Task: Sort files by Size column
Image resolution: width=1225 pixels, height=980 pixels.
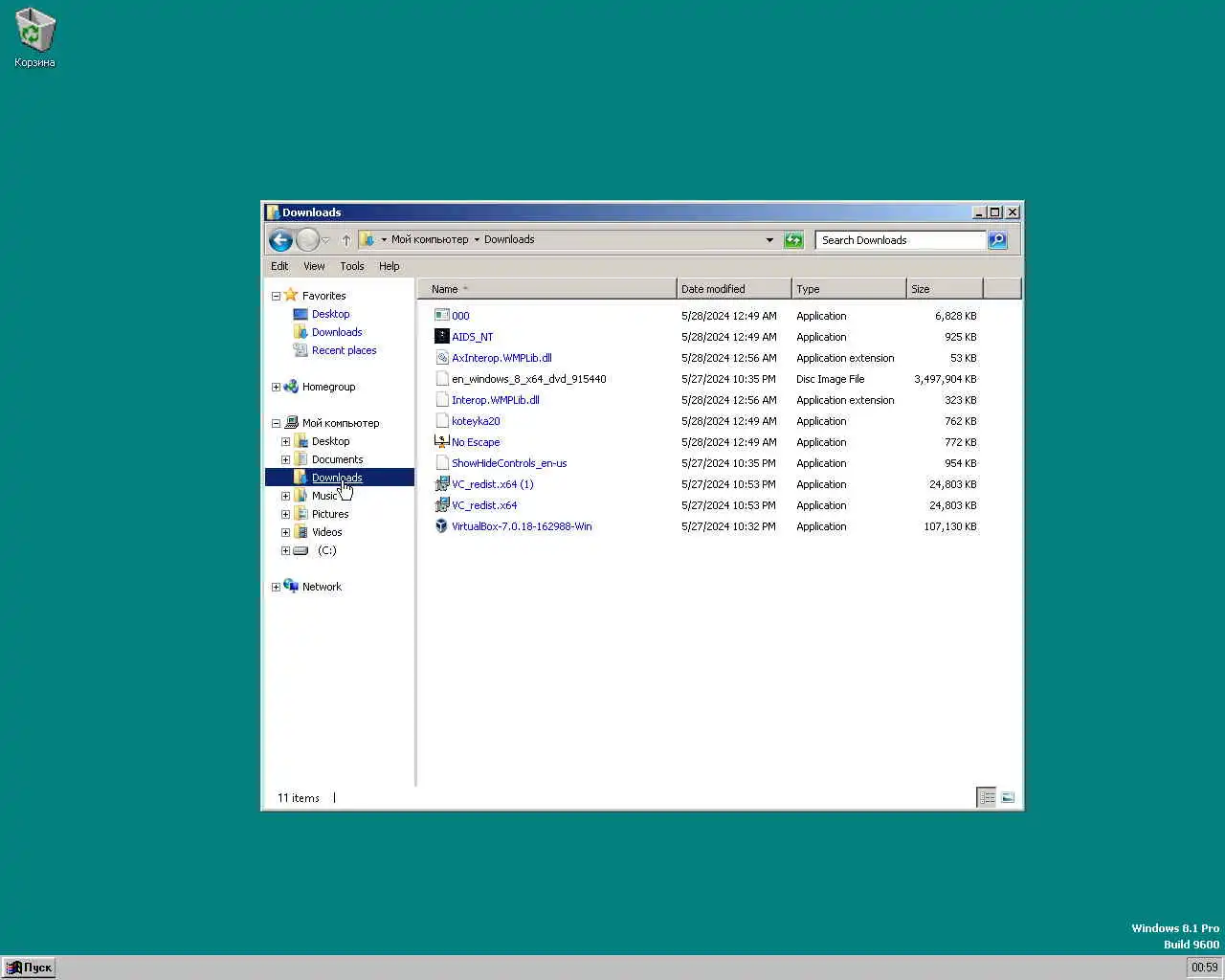Action: pyautogui.click(x=945, y=289)
